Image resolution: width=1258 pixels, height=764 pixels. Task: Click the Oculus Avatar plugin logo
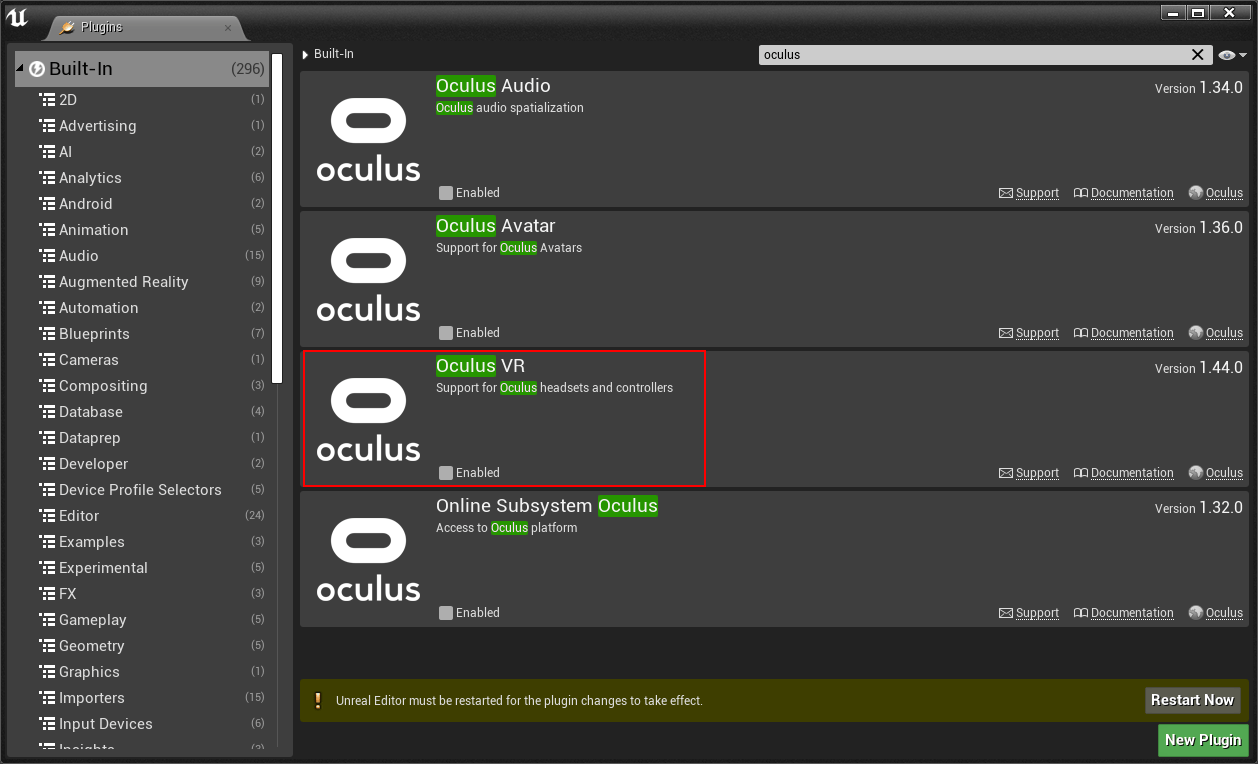tap(369, 279)
